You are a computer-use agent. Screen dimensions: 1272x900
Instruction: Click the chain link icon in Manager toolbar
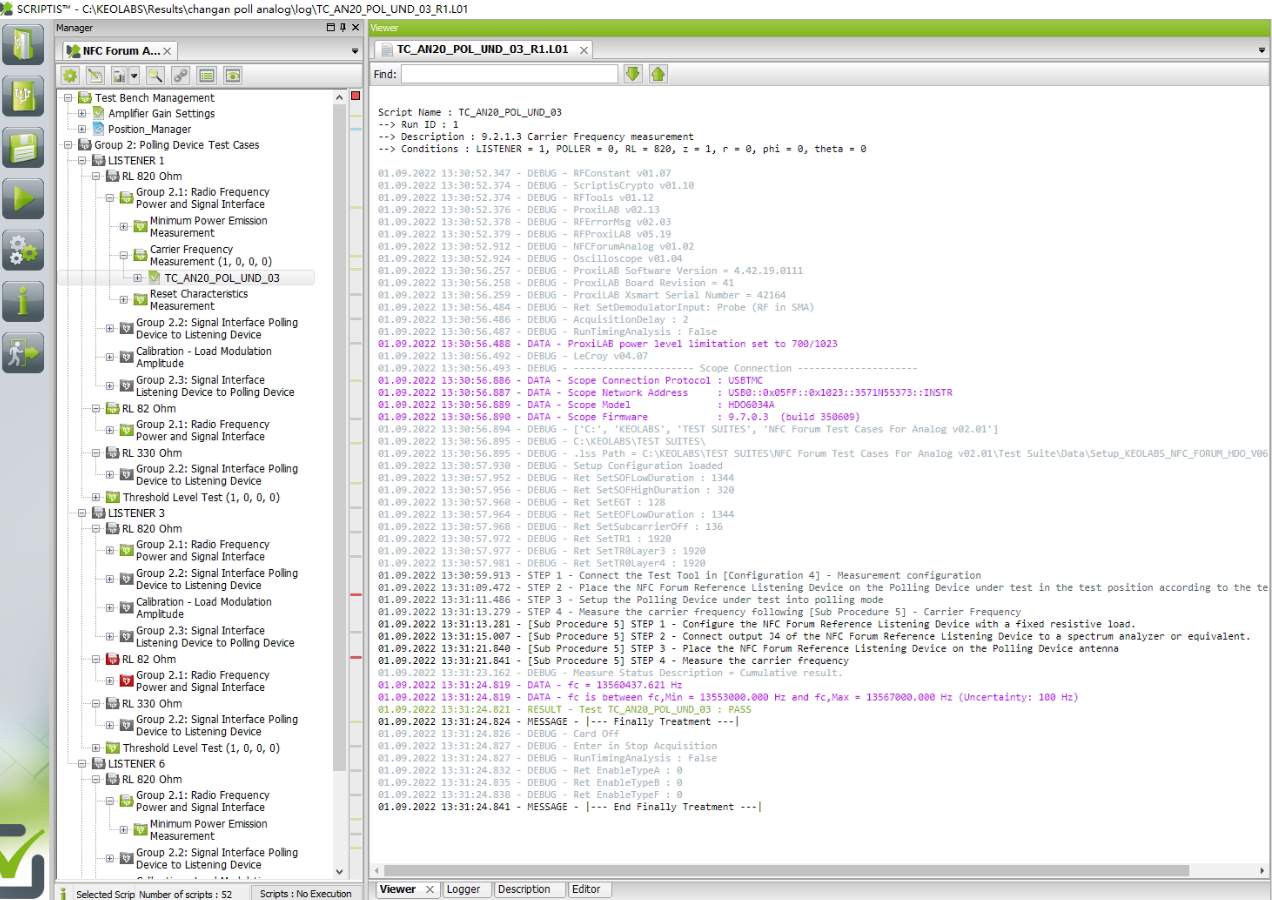(x=180, y=75)
